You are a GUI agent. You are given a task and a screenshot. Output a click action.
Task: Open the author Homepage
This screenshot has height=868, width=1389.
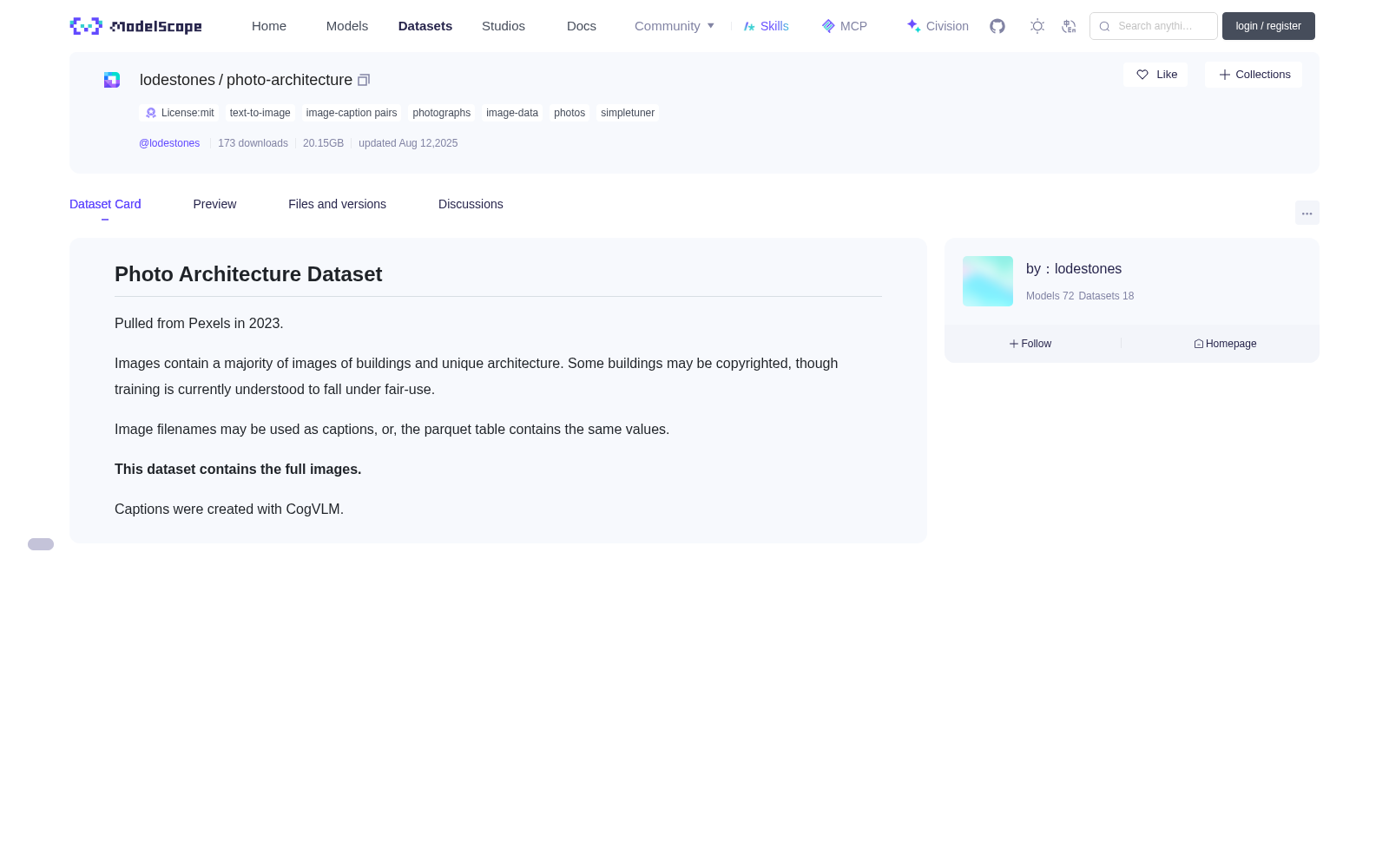1225,344
